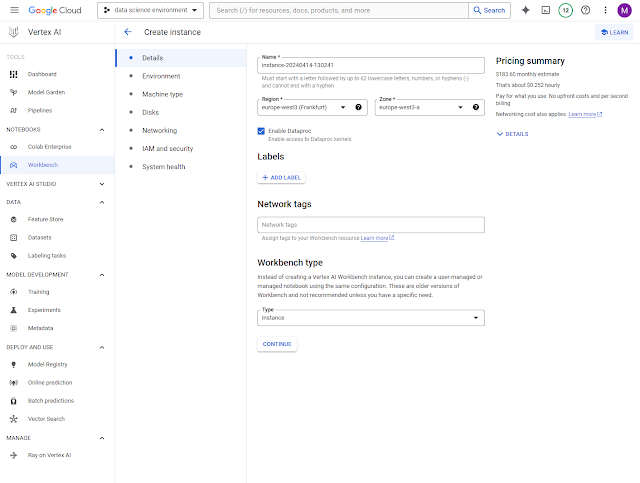This screenshot has height=483, width=640.
Task: Select the System health step
Action: pos(181,167)
